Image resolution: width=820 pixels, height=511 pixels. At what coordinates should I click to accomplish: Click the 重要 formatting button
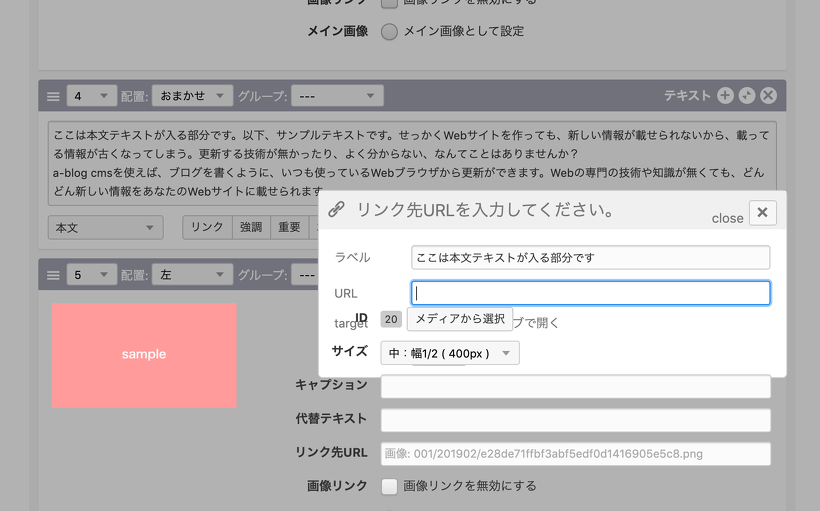(x=289, y=228)
